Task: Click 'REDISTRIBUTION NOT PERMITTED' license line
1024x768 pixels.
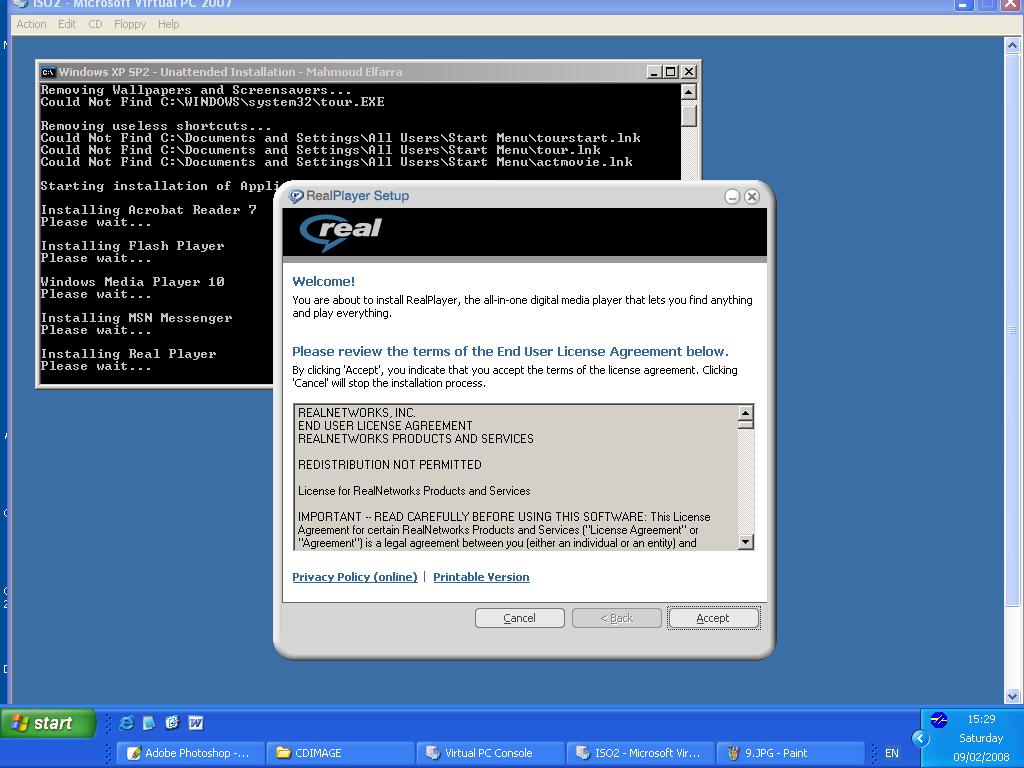Action: (x=390, y=465)
